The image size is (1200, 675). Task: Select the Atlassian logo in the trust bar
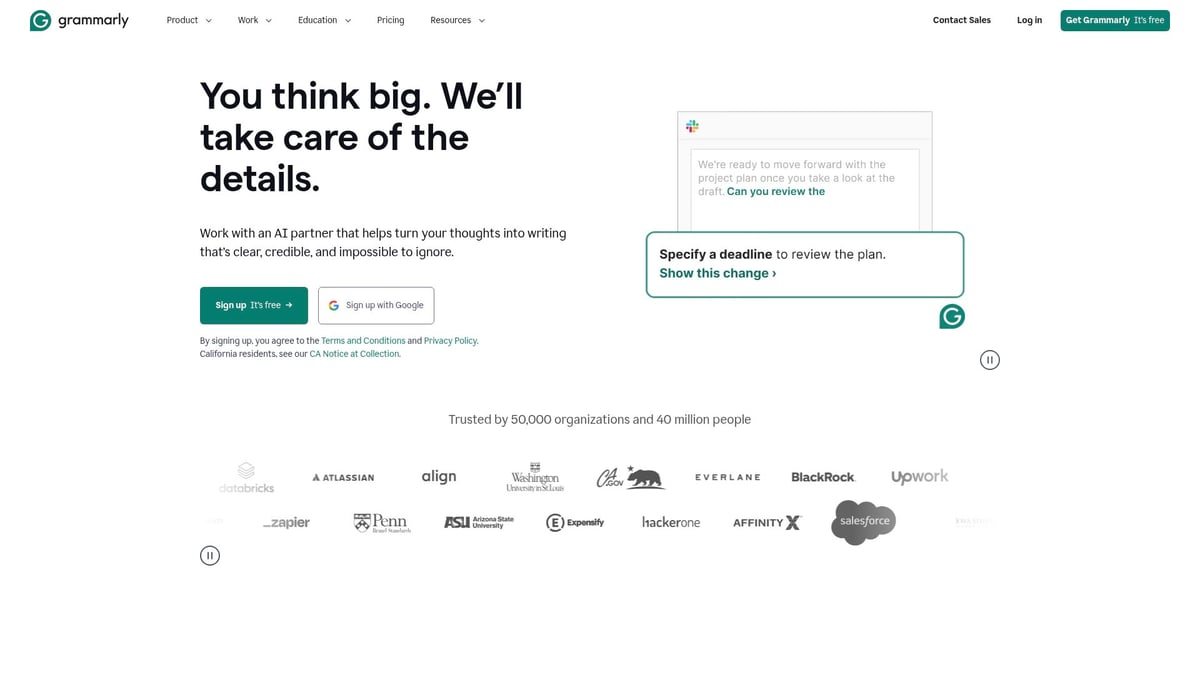click(343, 477)
